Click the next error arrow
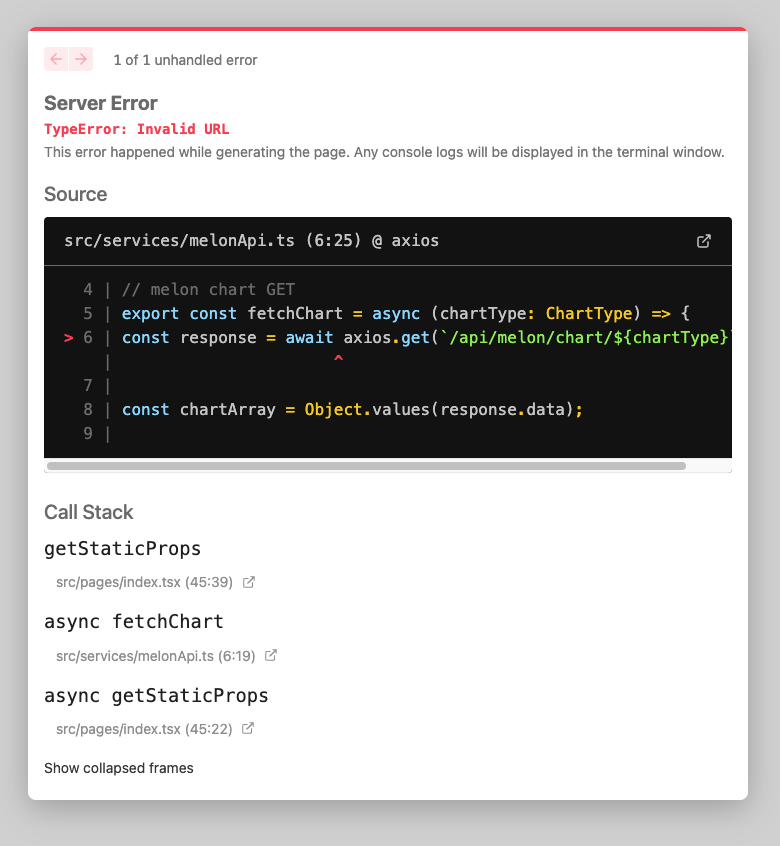Viewport: 780px width, 846px height. pos(81,59)
